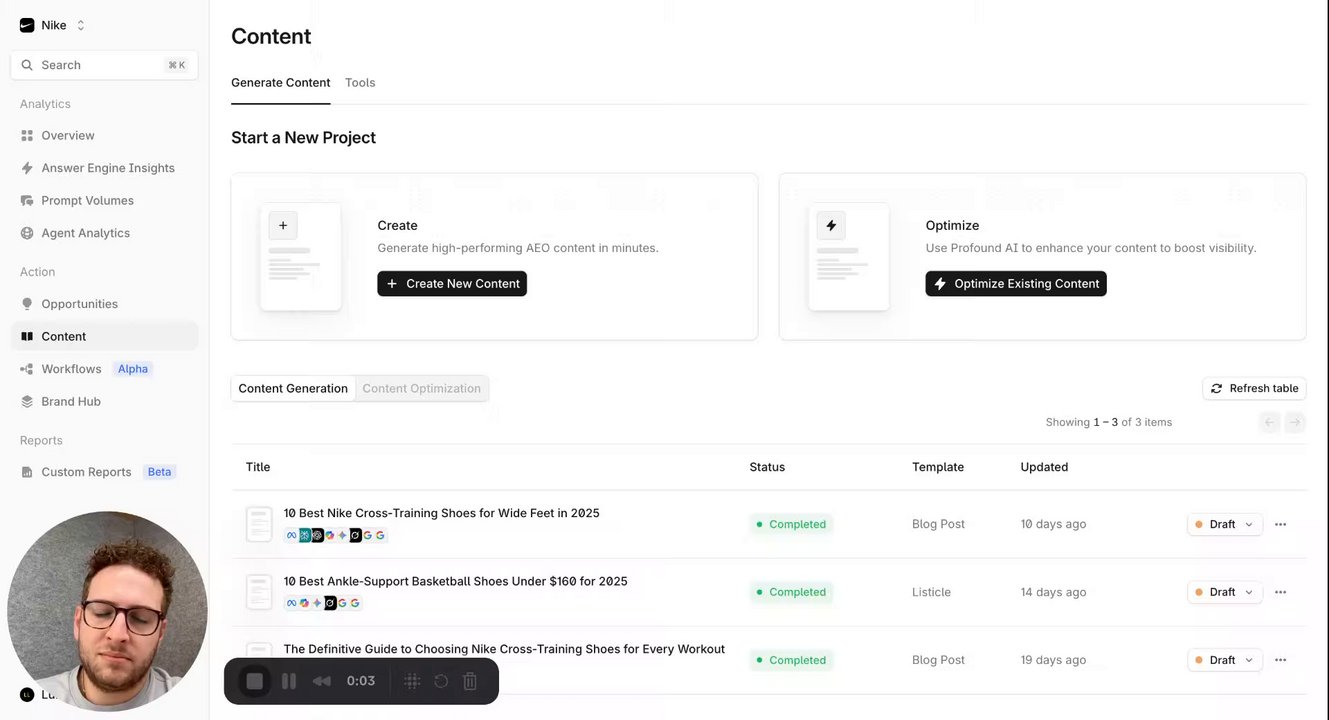The width and height of the screenshot is (1329, 720).
Task: Pause the screen recording
Action: 289,681
